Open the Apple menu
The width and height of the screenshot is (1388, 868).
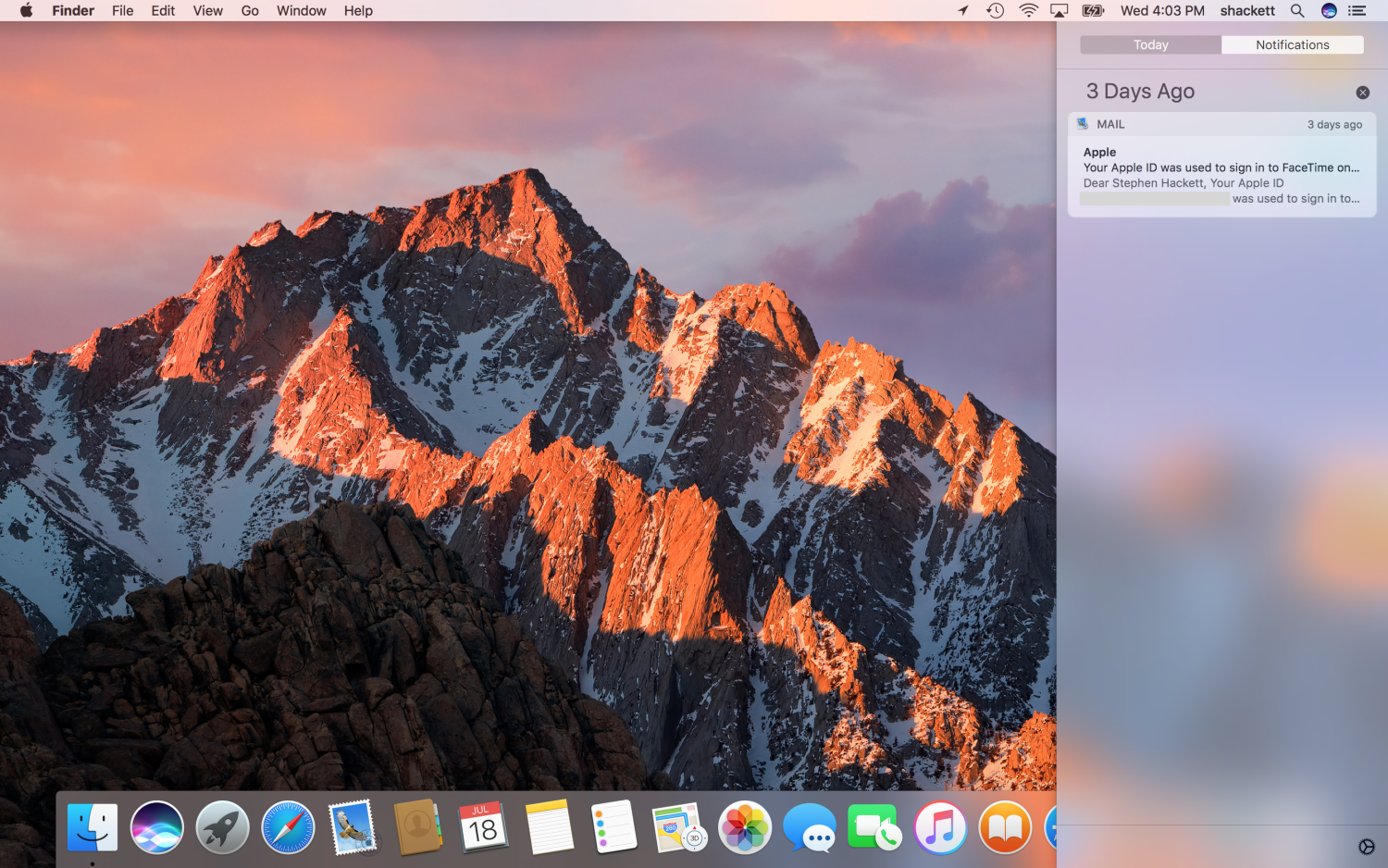click(26, 11)
